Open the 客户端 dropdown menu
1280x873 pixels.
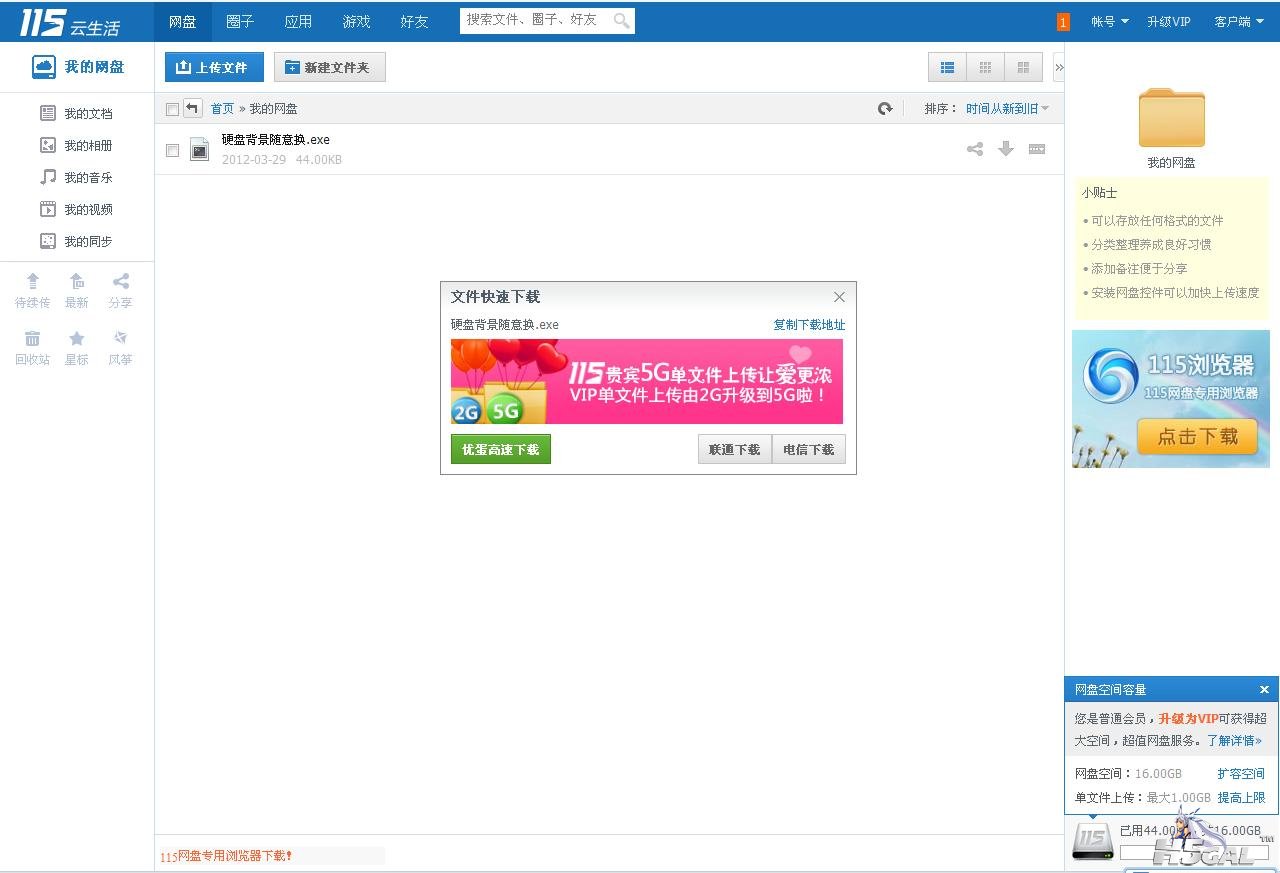click(x=1239, y=21)
